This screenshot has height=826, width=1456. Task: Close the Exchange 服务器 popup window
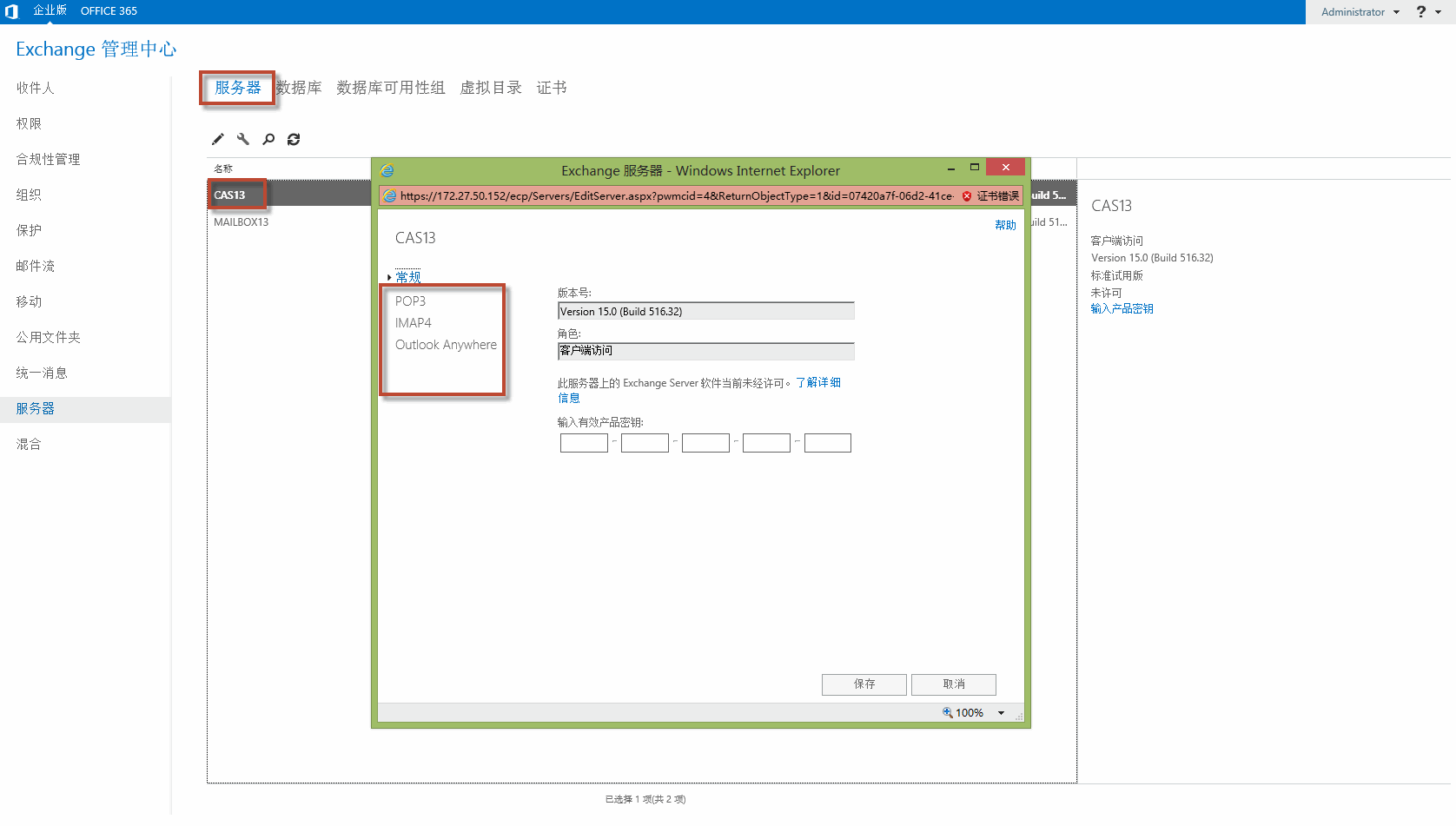point(1005,167)
